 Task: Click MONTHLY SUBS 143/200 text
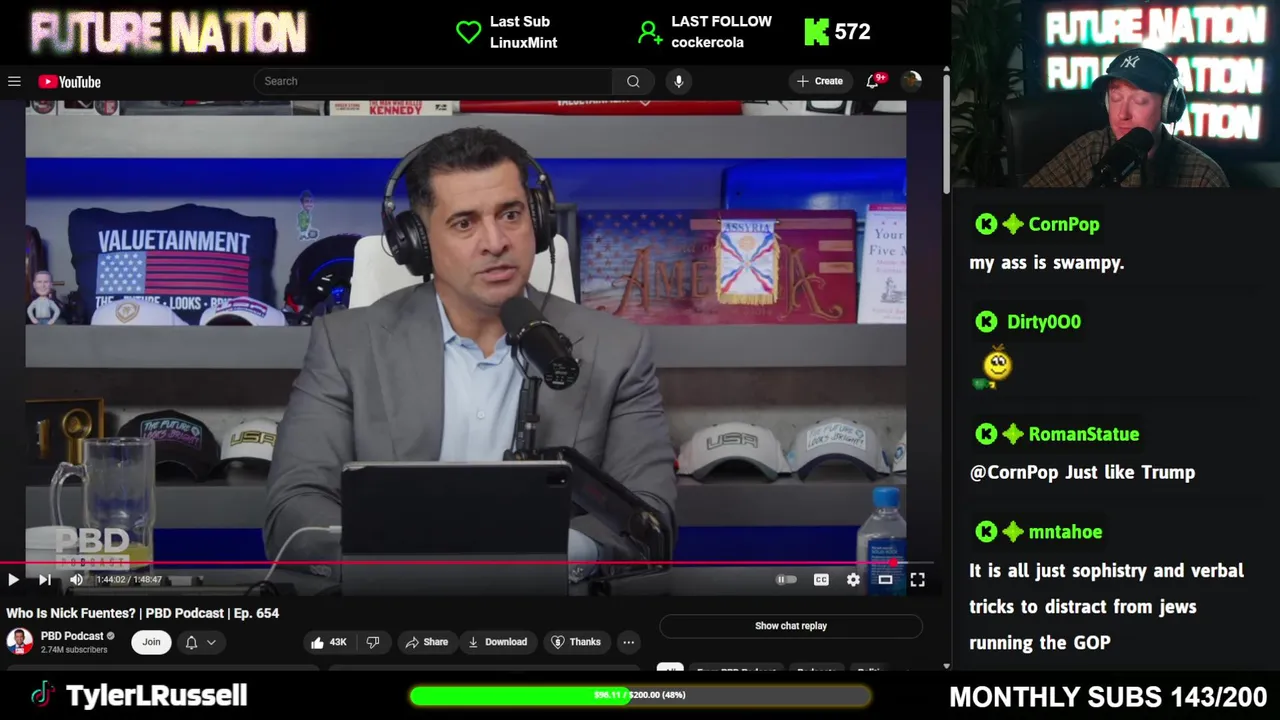point(1108,696)
